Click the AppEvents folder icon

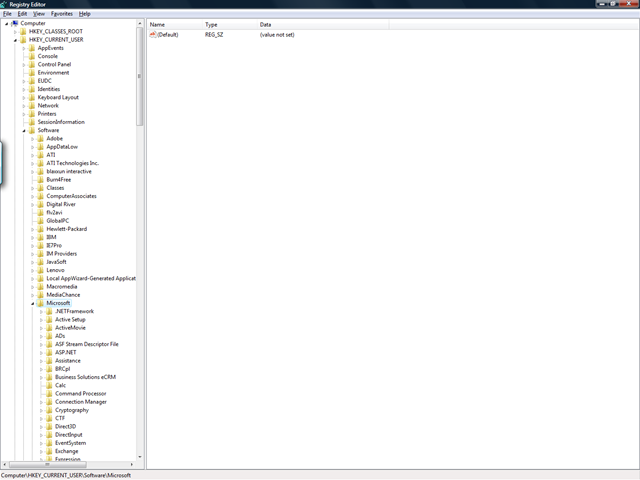(x=32, y=48)
